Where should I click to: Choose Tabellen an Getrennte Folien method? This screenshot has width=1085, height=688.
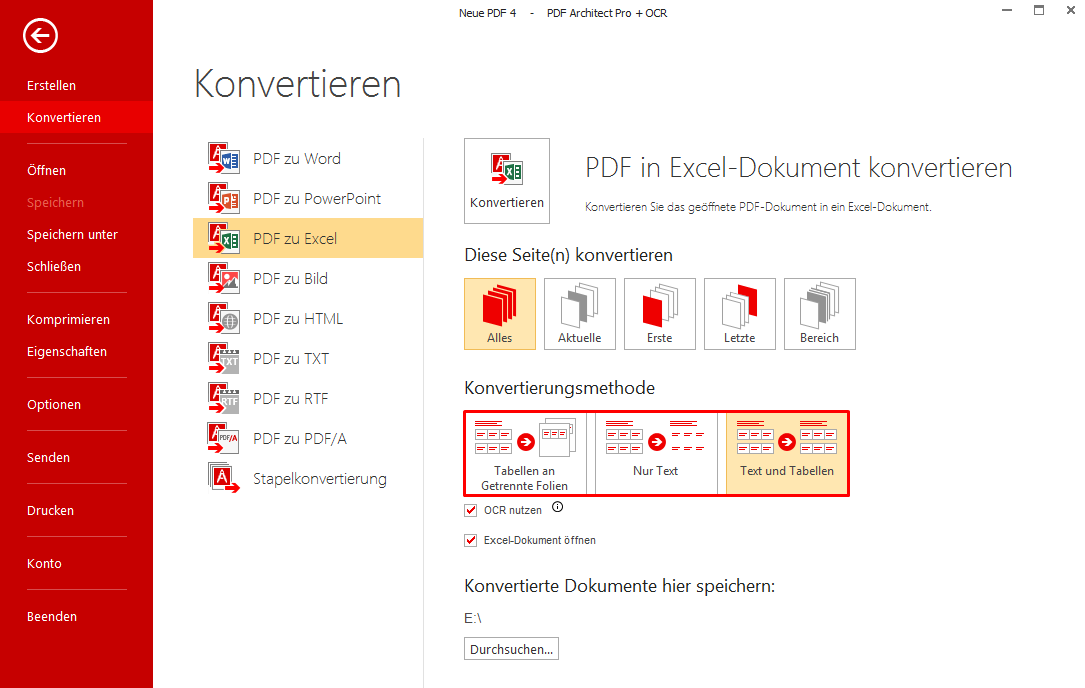[525, 453]
